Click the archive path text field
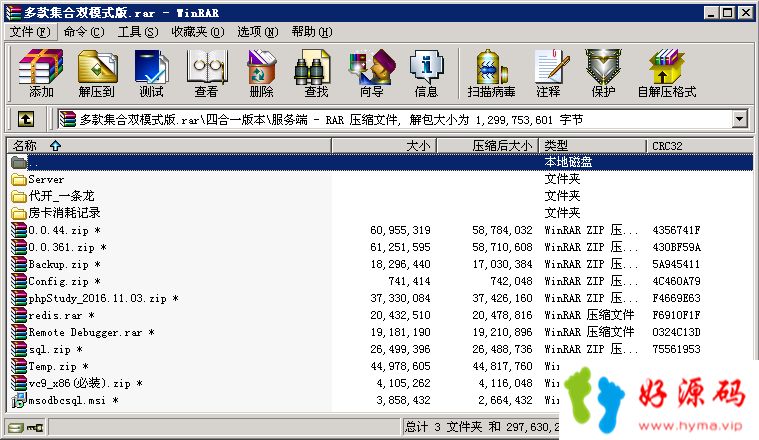This screenshot has width=759, height=440. click(395, 119)
